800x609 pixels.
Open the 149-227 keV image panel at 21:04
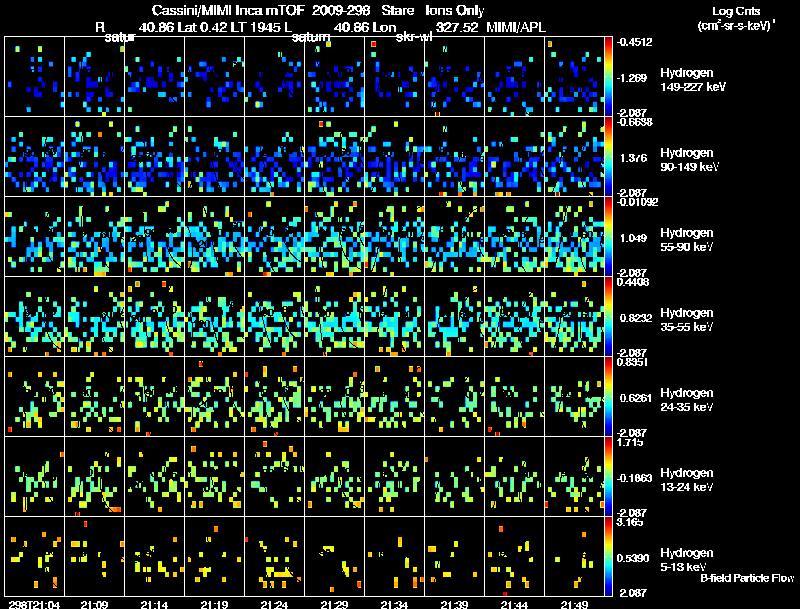35,76
